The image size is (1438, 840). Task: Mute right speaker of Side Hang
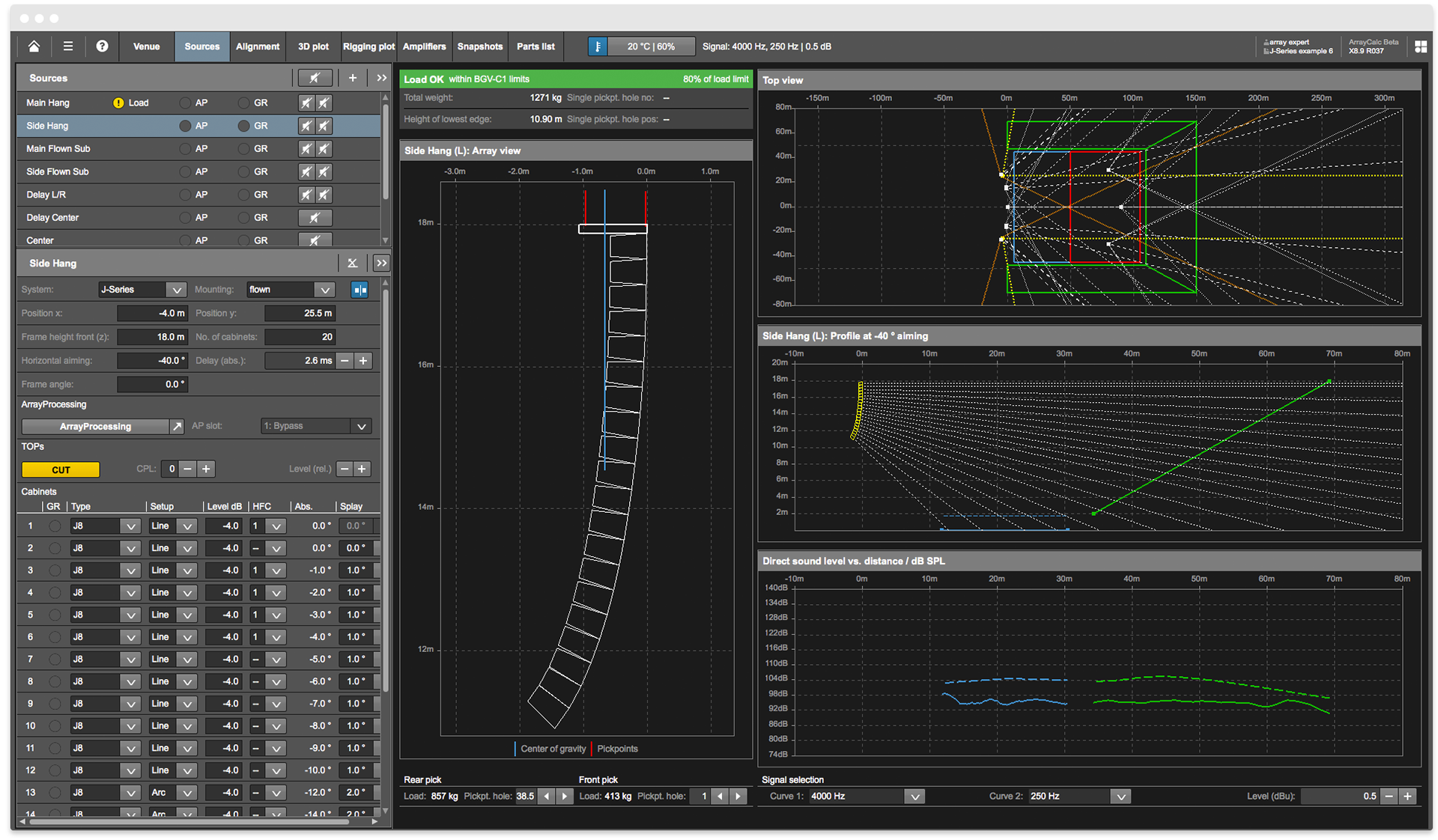[x=324, y=126]
